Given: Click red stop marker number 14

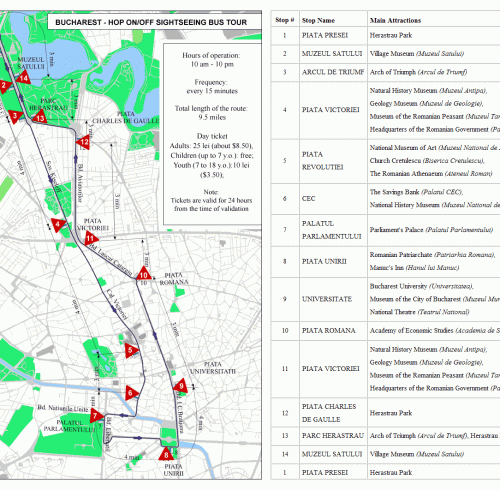Looking at the screenshot, I should click(24, 78).
